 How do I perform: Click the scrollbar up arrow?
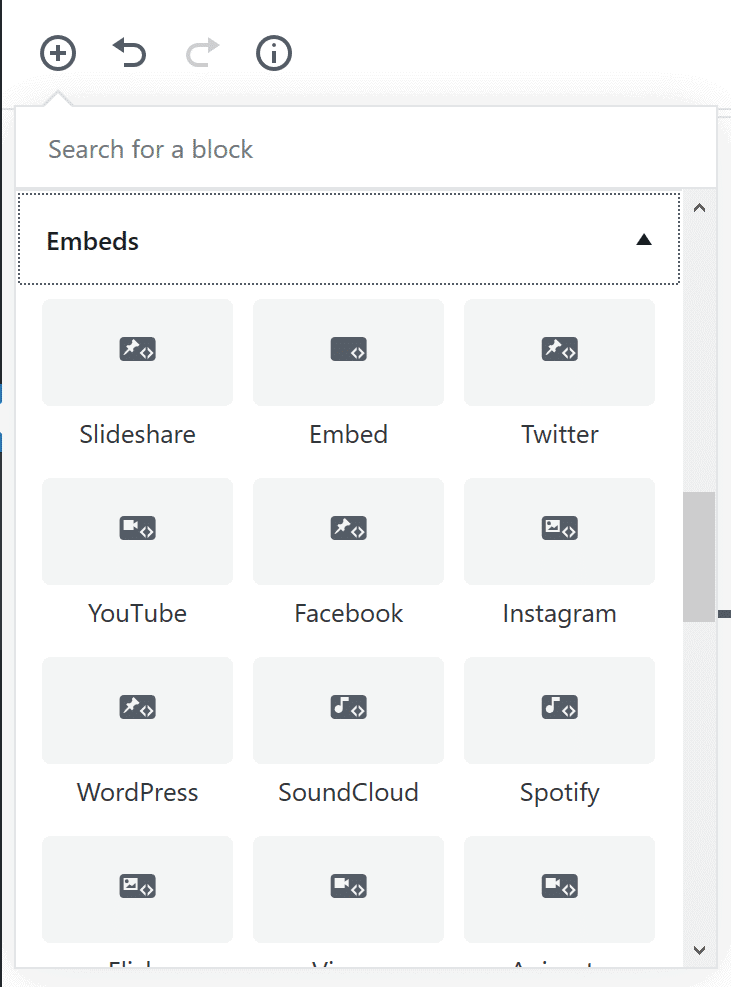coord(699,208)
